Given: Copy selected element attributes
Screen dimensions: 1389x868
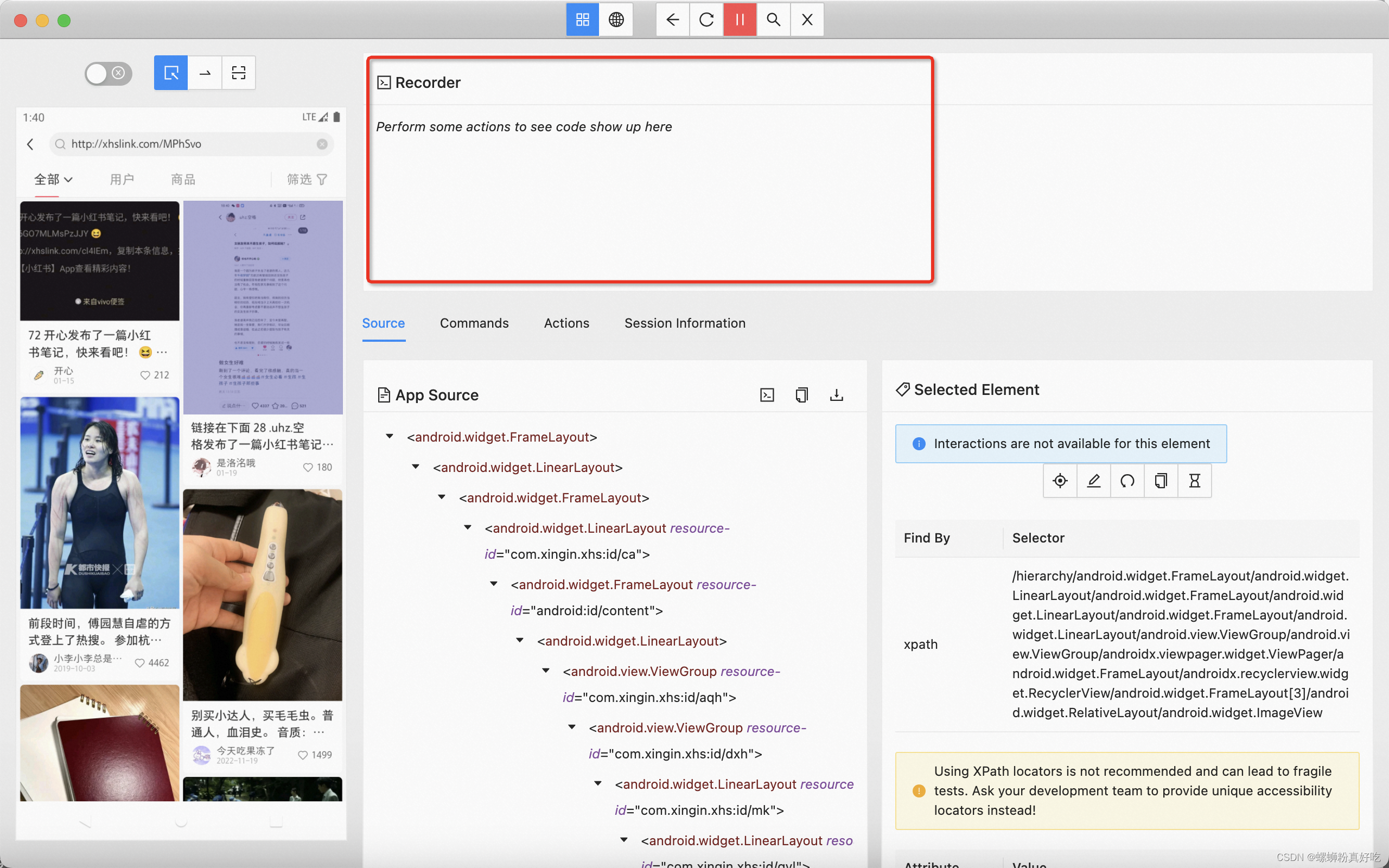Looking at the screenshot, I should click(x=1161, y=481).
